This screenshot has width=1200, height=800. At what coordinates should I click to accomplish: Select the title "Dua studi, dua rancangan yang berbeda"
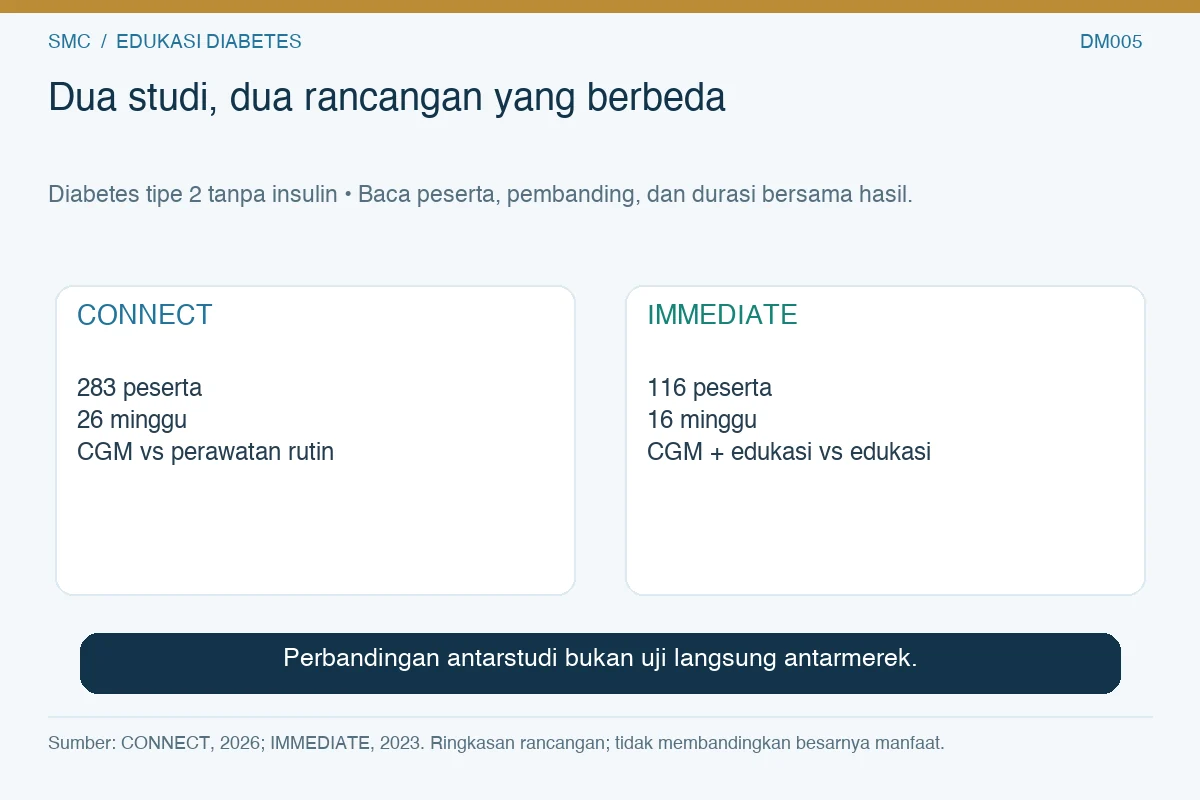click(387, 98)
